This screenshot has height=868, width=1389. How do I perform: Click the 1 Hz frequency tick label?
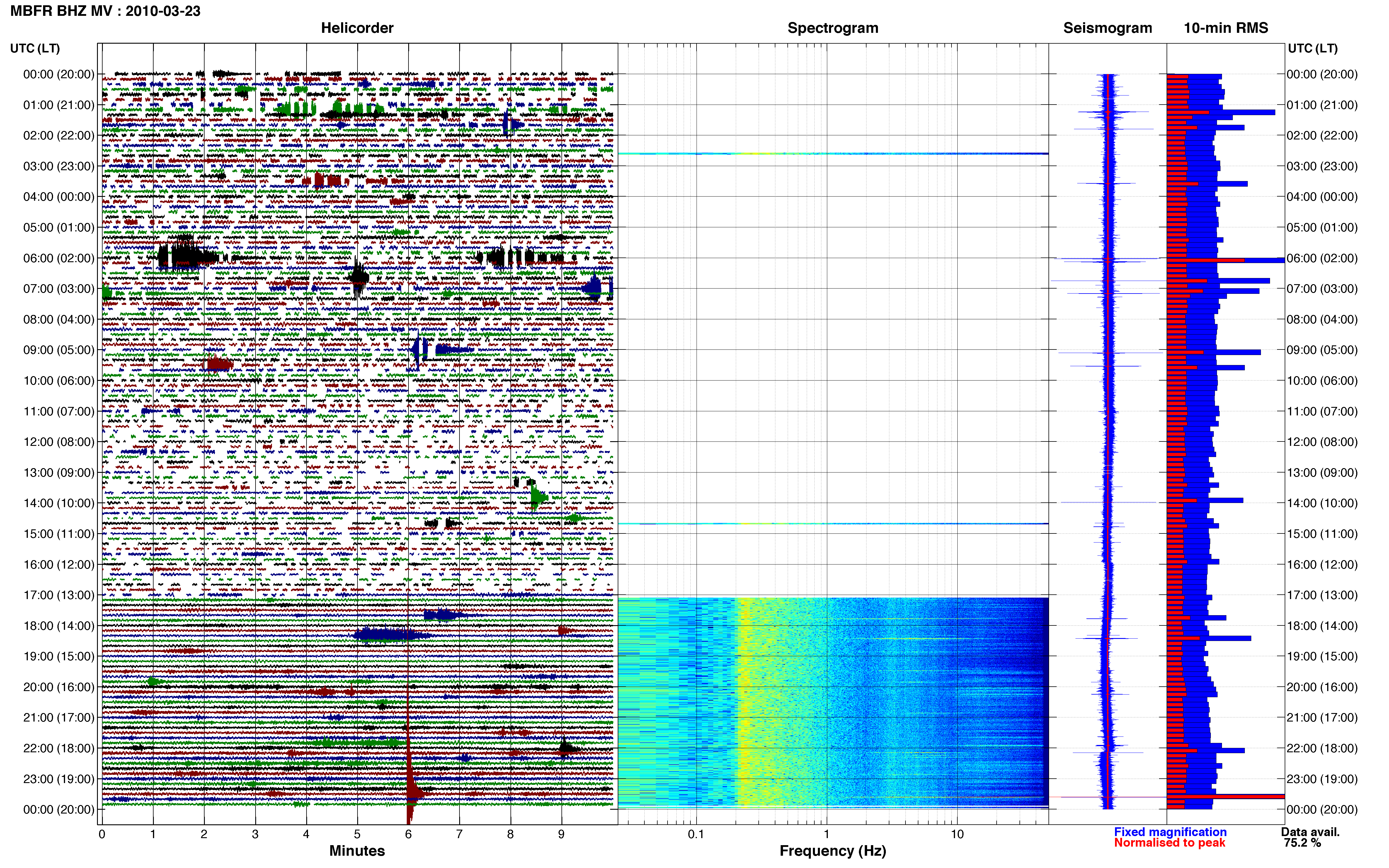coord(826,833)
